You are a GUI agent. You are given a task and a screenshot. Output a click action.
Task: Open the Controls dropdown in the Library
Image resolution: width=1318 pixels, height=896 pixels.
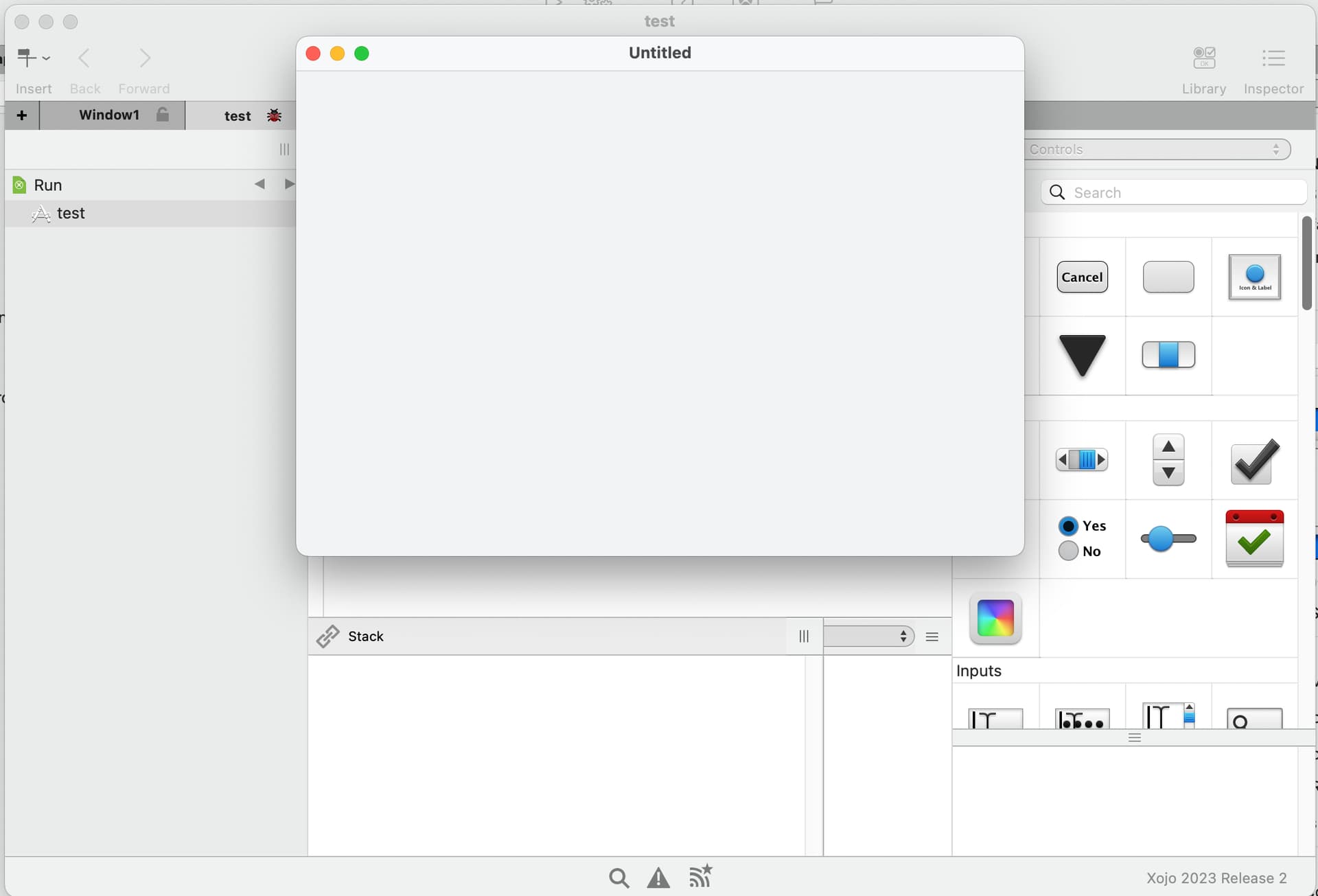(x=1157, y=150)
